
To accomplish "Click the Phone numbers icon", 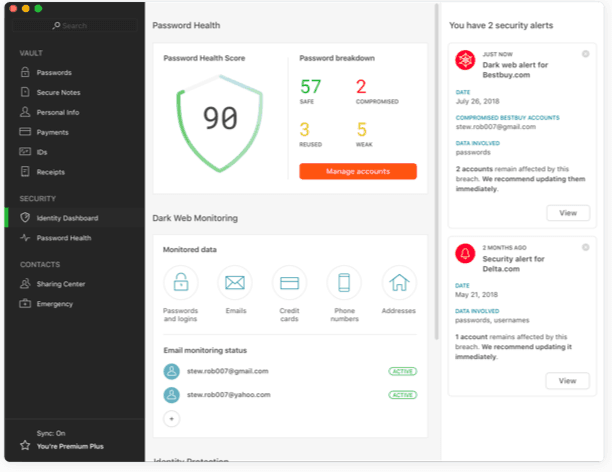I will 344,283.
